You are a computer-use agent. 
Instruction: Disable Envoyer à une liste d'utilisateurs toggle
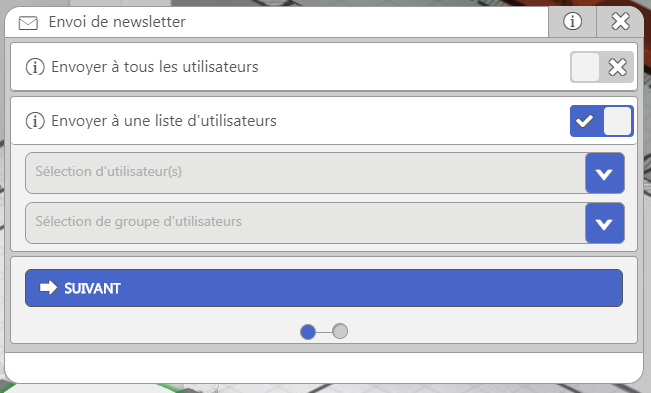tap(602, 121)
